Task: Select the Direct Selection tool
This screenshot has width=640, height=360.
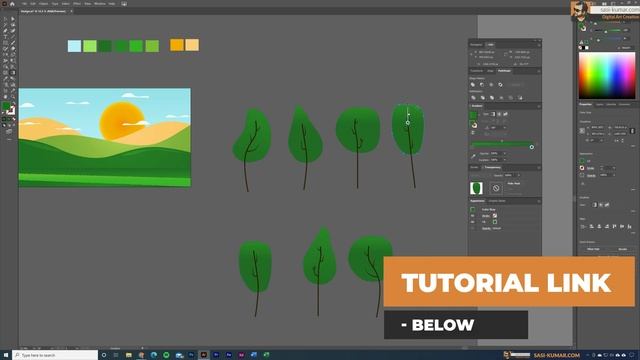Action: pos(13,19)
